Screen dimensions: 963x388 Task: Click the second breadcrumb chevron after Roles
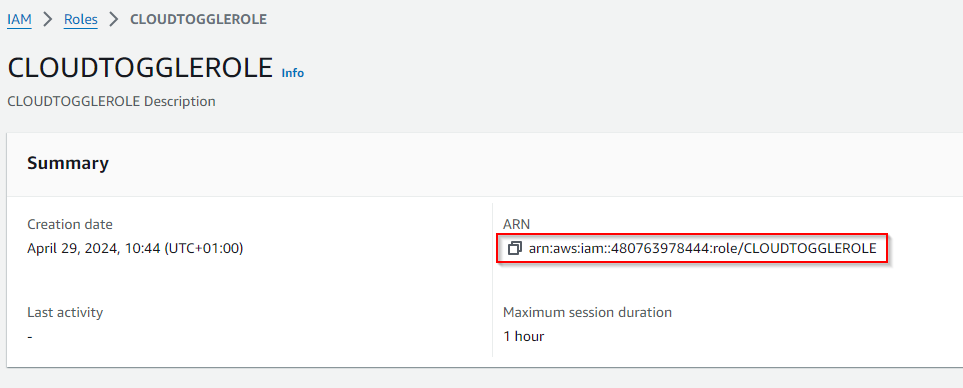click(x=114, y=19)
